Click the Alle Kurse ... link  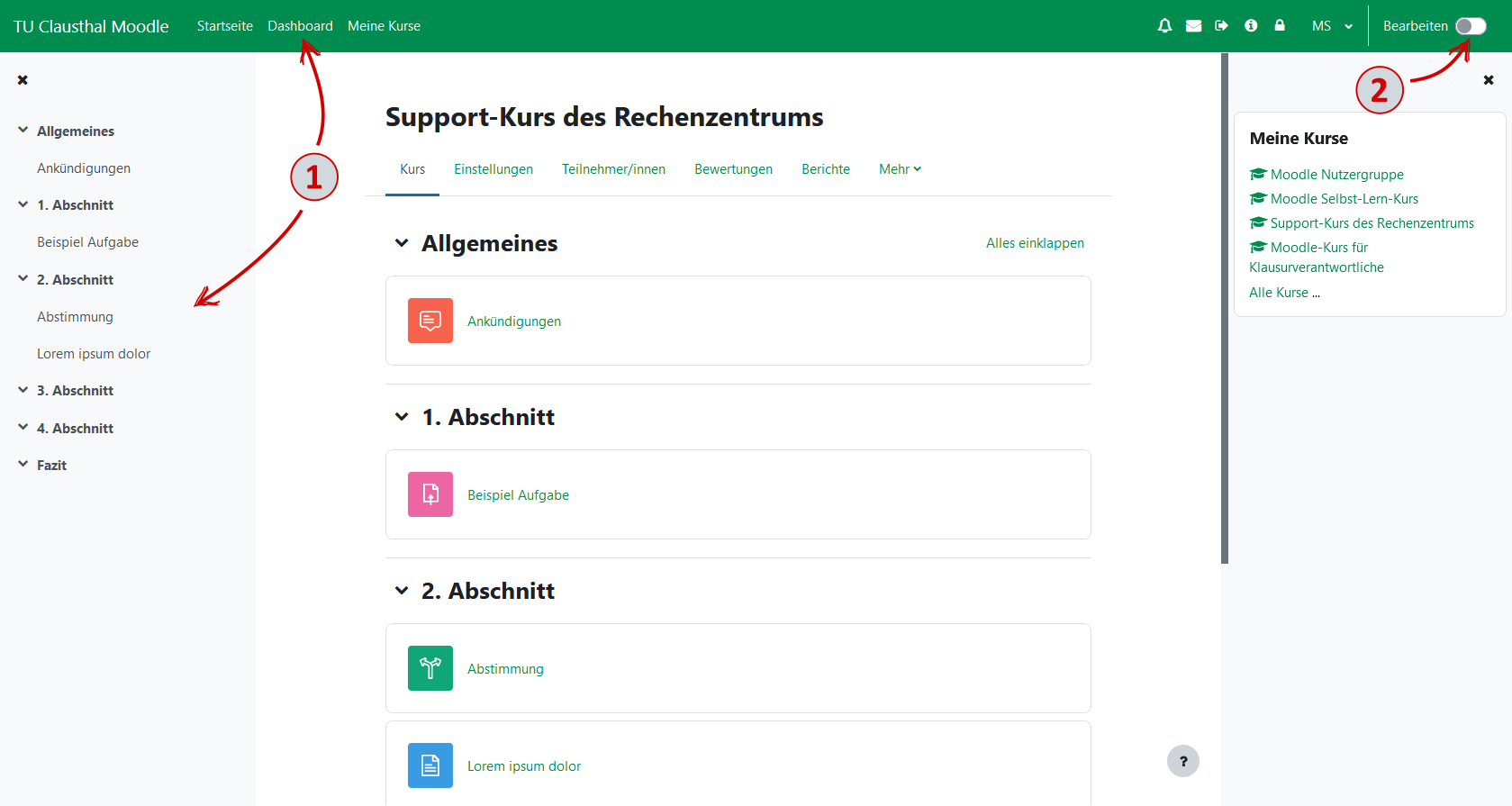click(x=1284, y=293)
